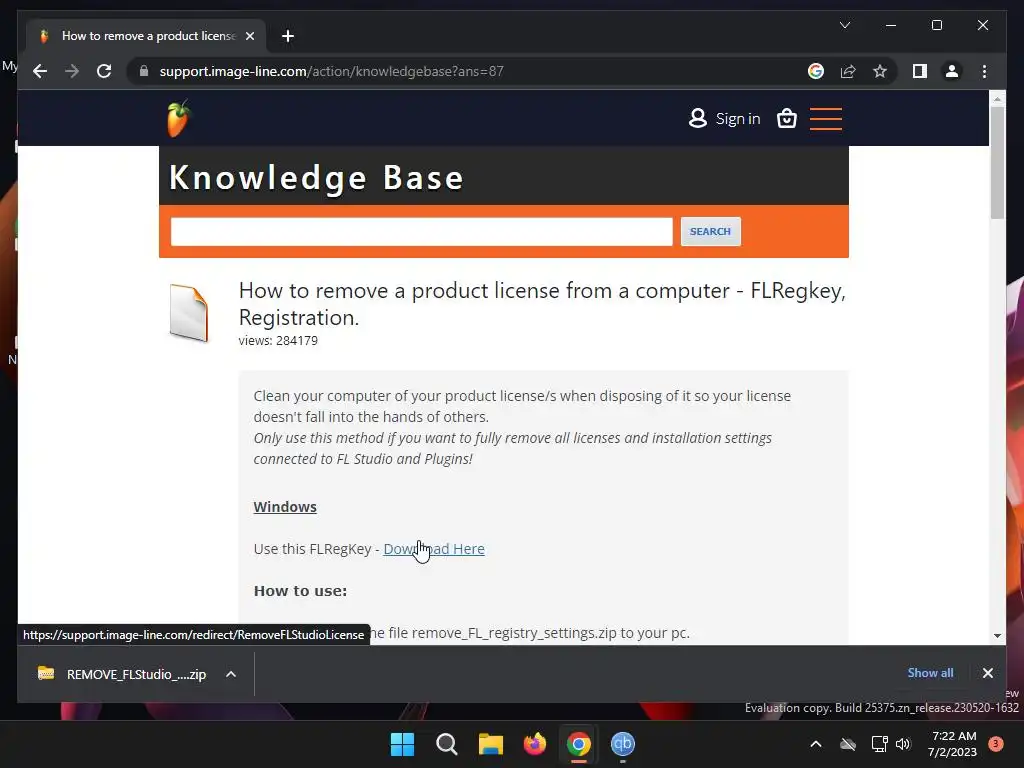Click the Sign in link
This screenshot has height=768, width=1024.
(x=738, y=119)
